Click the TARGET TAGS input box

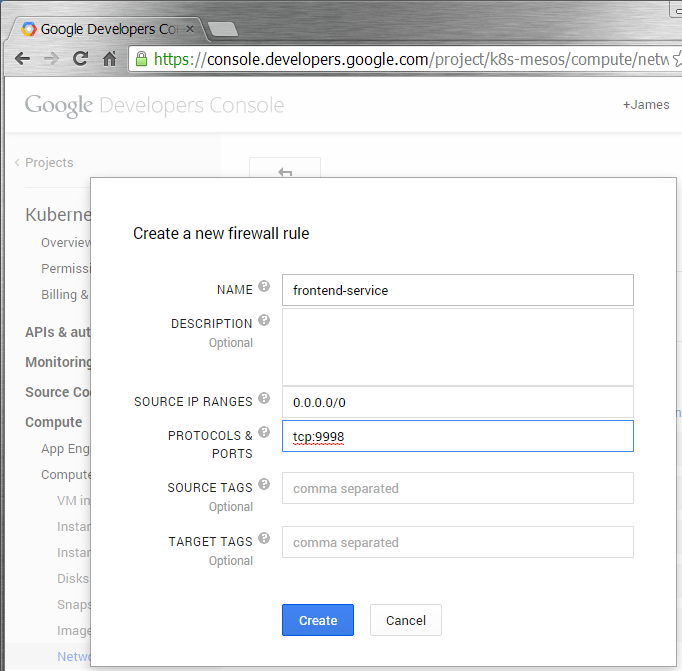[457, 542]
